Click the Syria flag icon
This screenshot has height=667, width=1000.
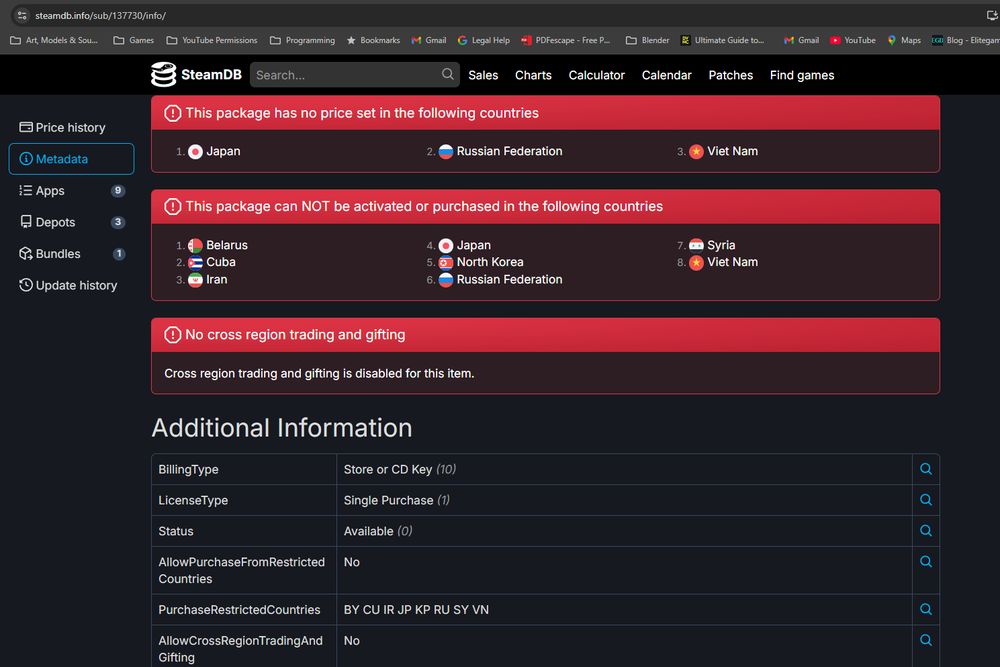click(696, 246)
